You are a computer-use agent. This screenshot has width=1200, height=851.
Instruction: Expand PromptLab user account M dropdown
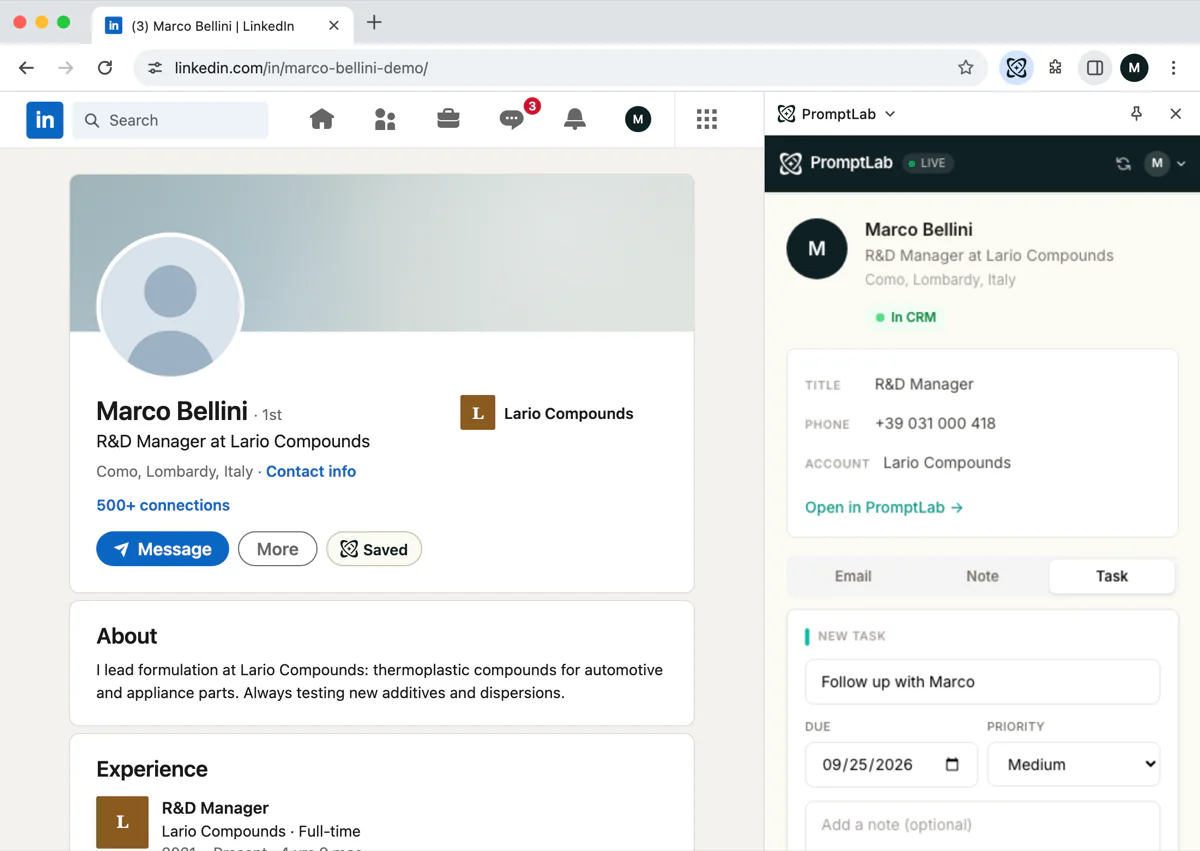(1165, 164)
